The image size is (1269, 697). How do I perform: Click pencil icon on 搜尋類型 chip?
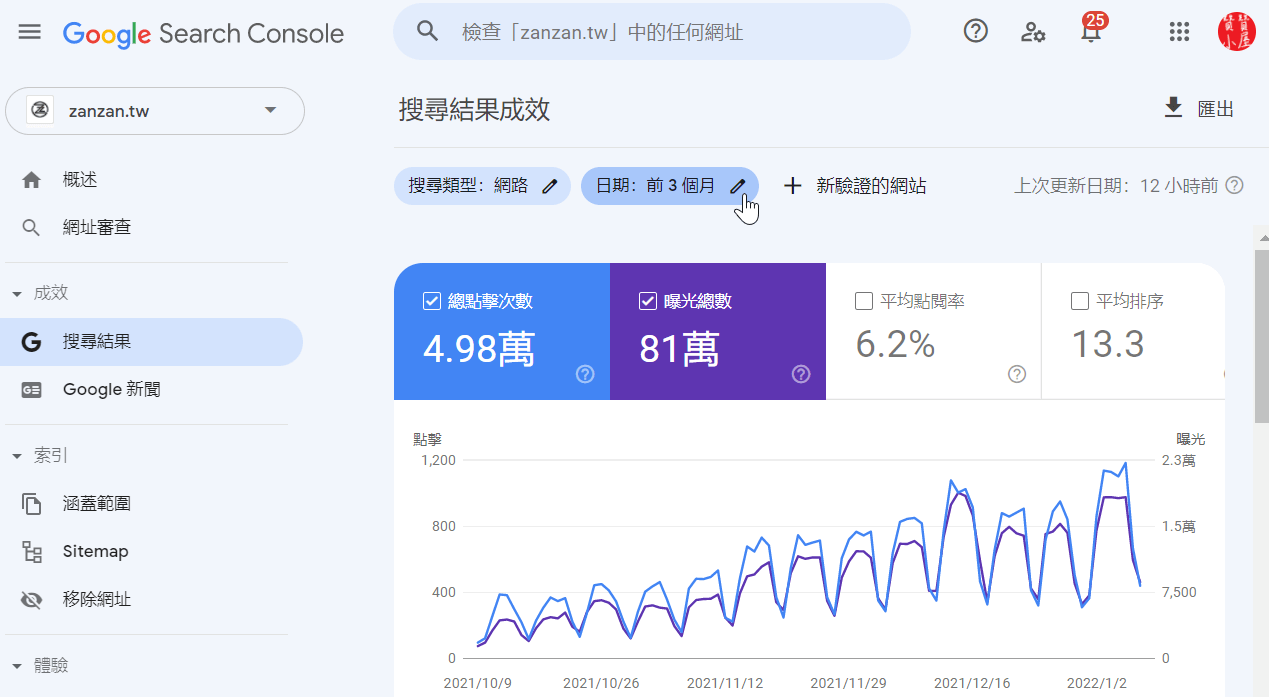(x=549, y=186)
